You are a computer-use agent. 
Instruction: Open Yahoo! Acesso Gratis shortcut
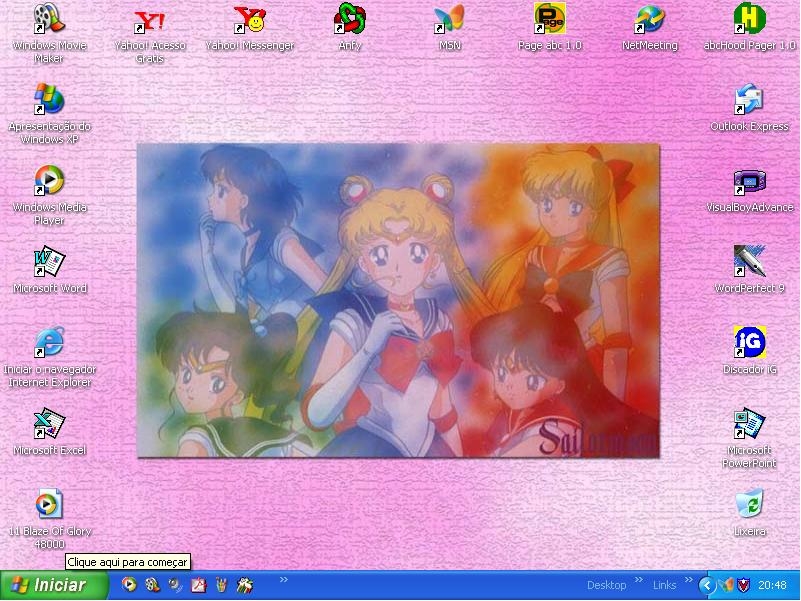[149, 19]
